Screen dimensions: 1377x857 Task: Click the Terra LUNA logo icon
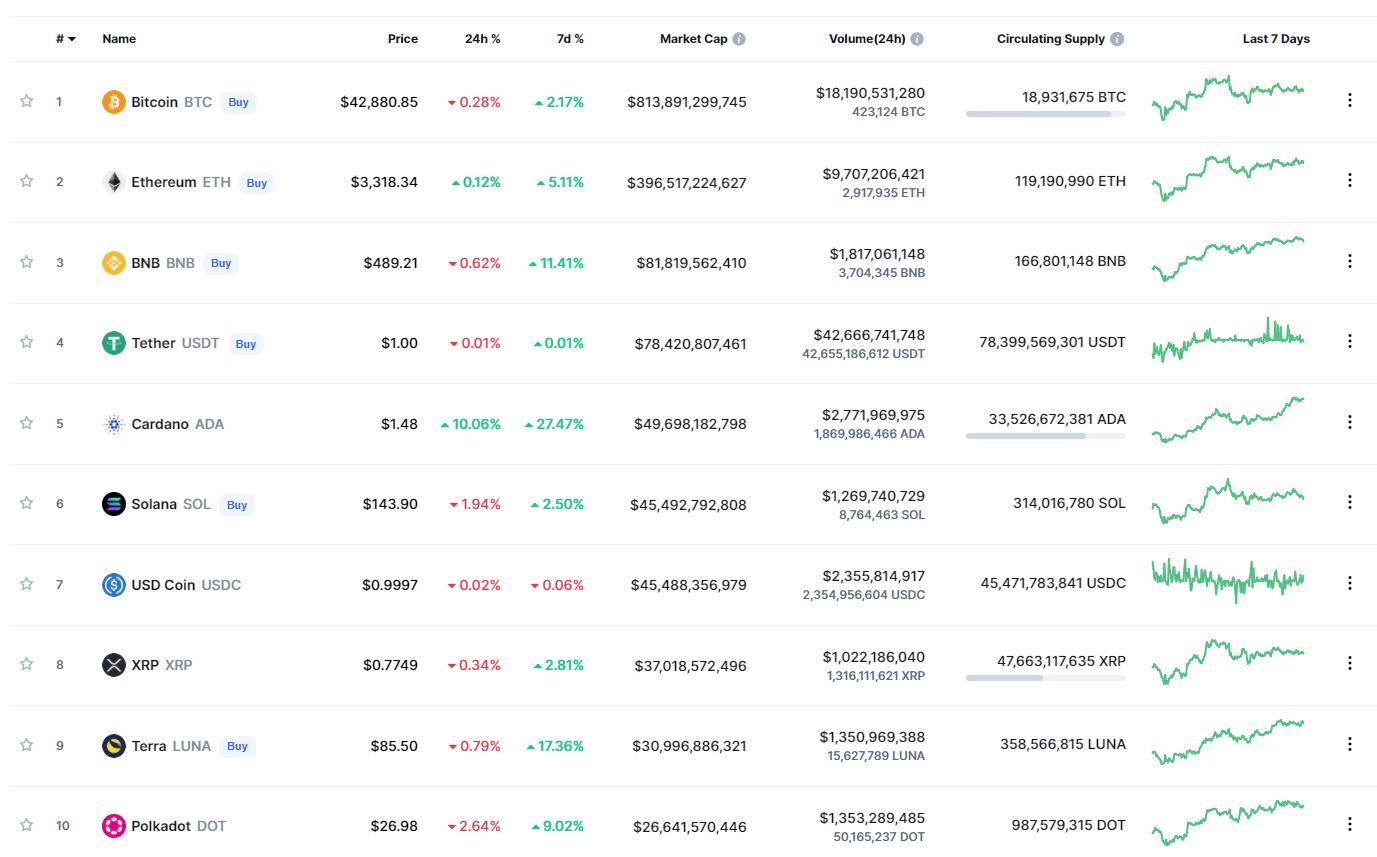[114, 746]
